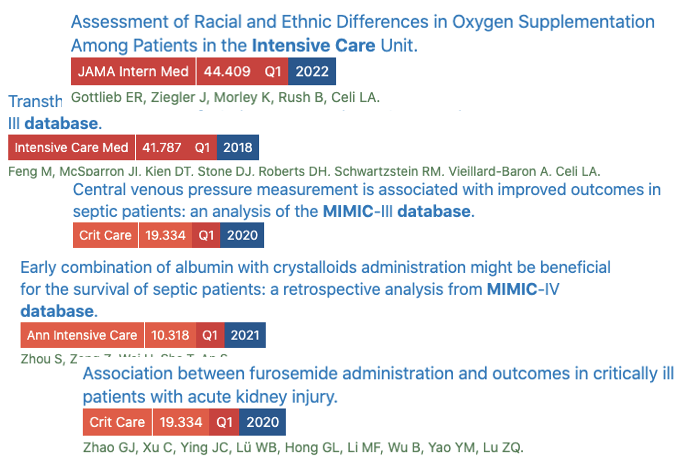Click the Feng M author list
Image resolution: width=689 pixels, height=458 pixels.
point(303,171)
